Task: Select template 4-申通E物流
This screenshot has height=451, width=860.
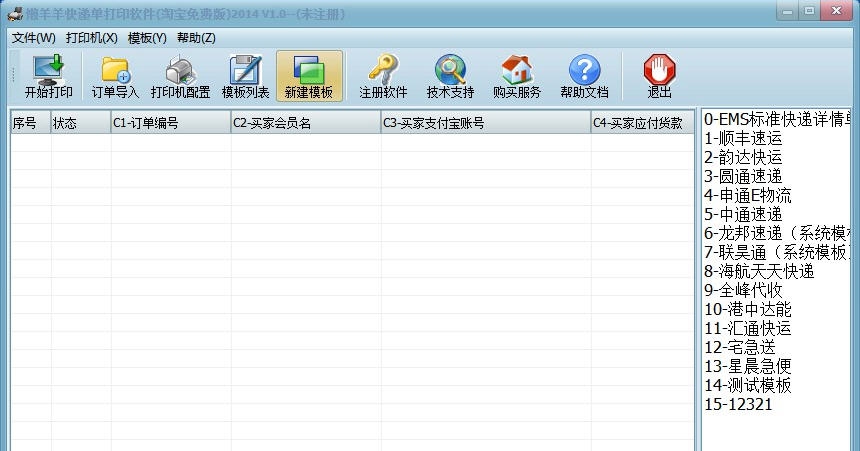Action: pos(748,195)
